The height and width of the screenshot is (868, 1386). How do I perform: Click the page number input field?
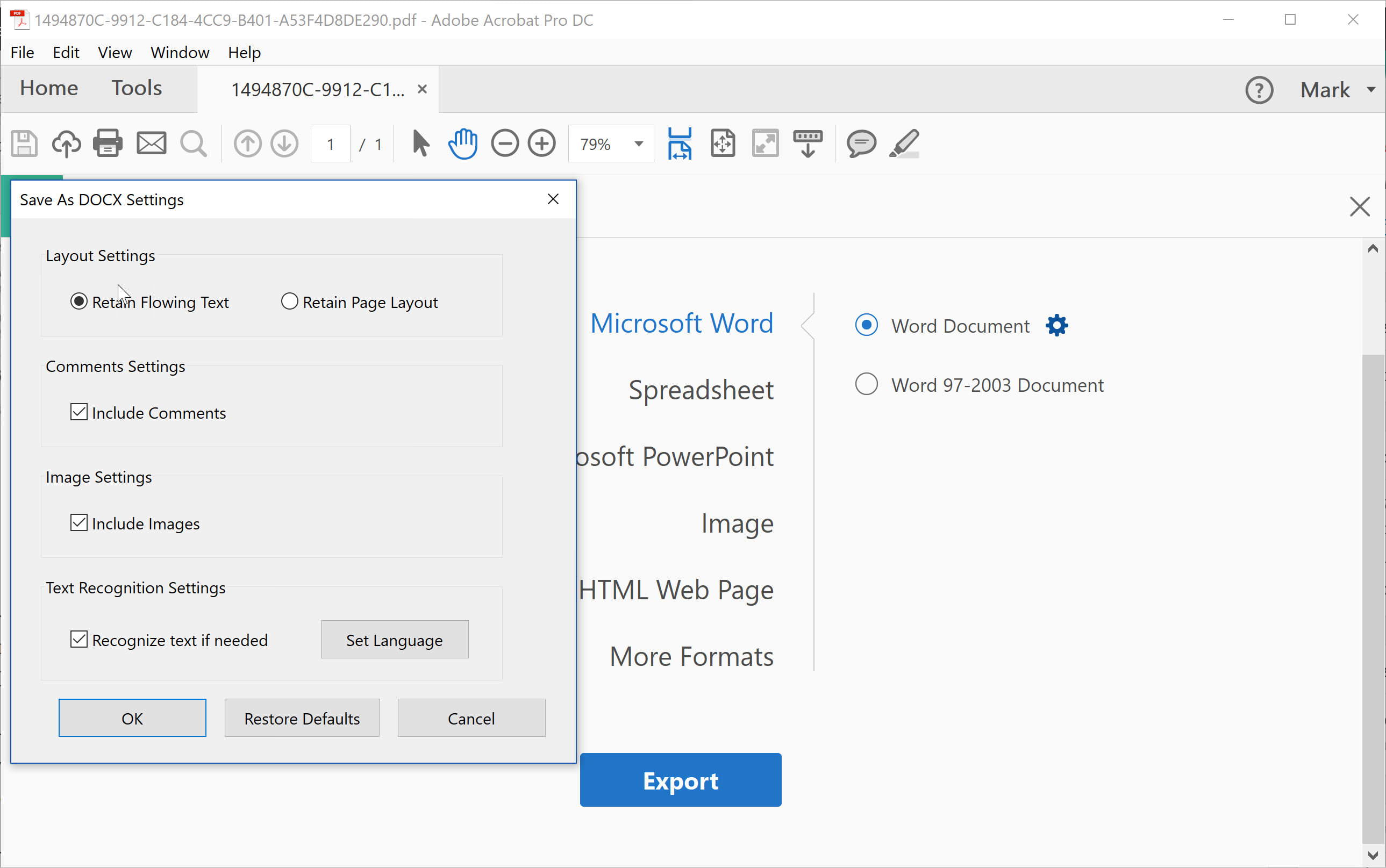(331, 143)
